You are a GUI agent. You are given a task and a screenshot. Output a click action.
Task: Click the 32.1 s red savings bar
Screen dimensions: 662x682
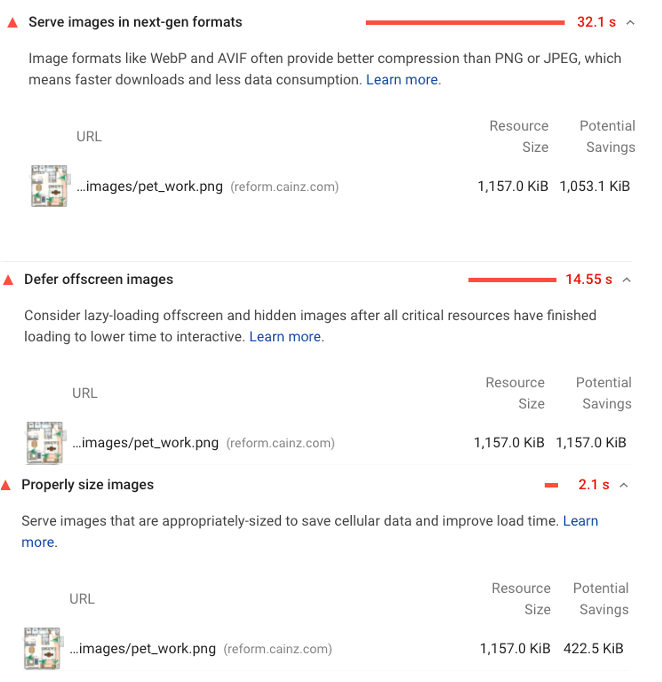pos(465,23)
